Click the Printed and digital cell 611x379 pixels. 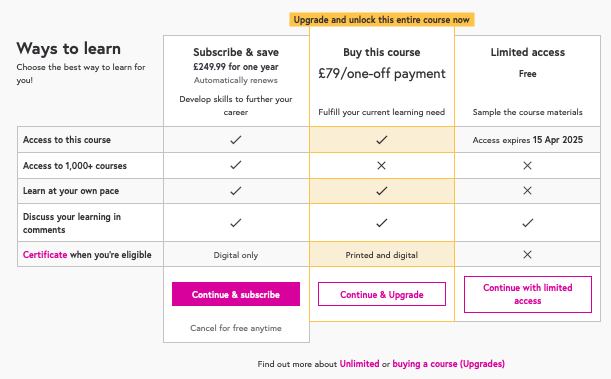click(x=381, y=255)
